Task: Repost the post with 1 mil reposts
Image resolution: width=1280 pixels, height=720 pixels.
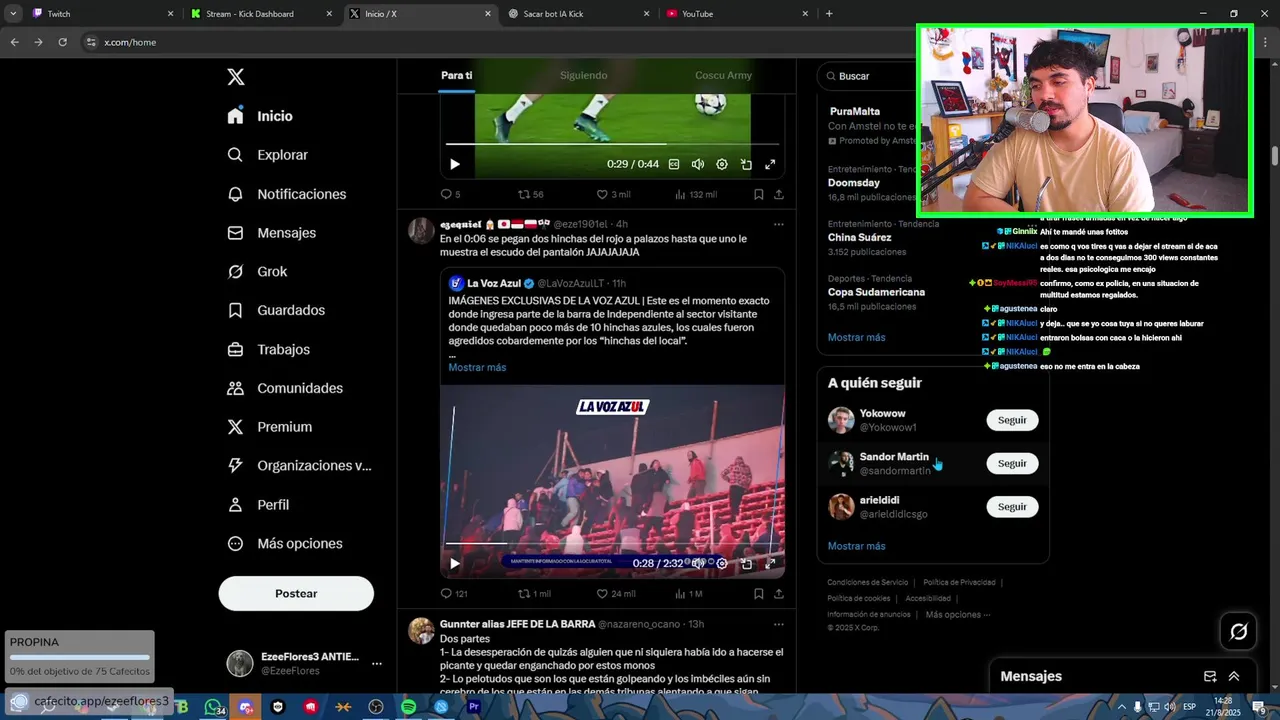Action: tap(534, 593)
